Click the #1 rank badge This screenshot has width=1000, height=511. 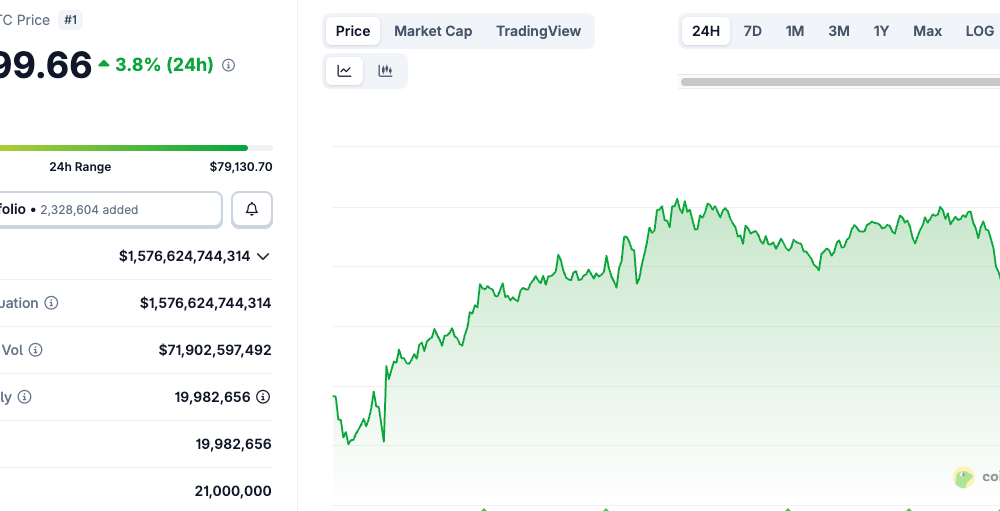coord(71,20)
